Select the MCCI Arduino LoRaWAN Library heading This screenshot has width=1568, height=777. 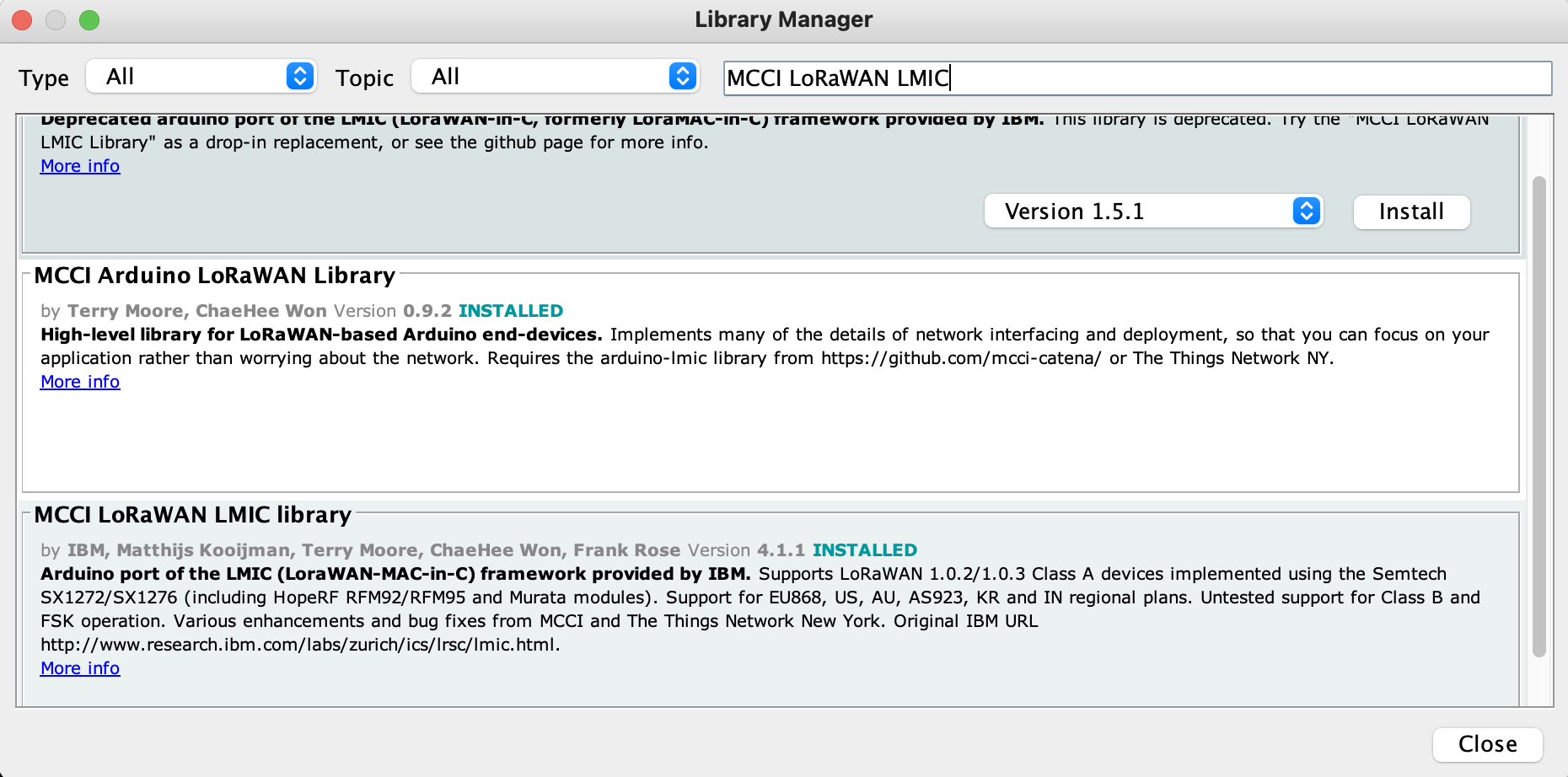[x=214, y=276]
